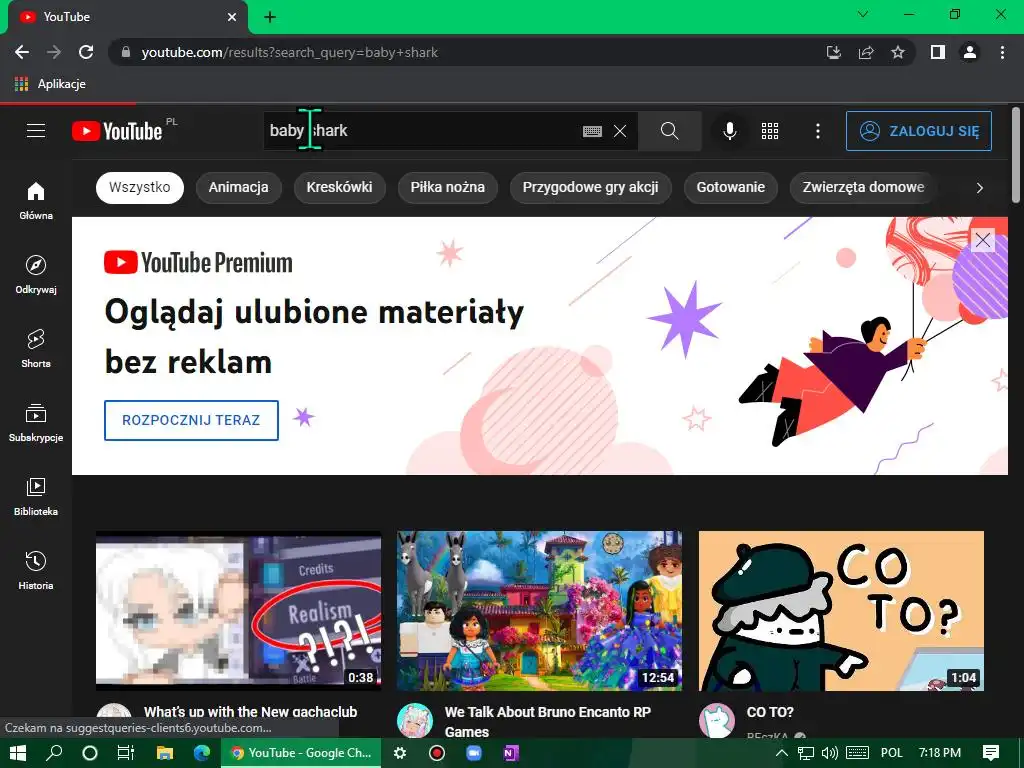Open Chrome three-dot menu
Image resolution: width=1024 pixels, height=768 pixels.
pos(1002,52)
